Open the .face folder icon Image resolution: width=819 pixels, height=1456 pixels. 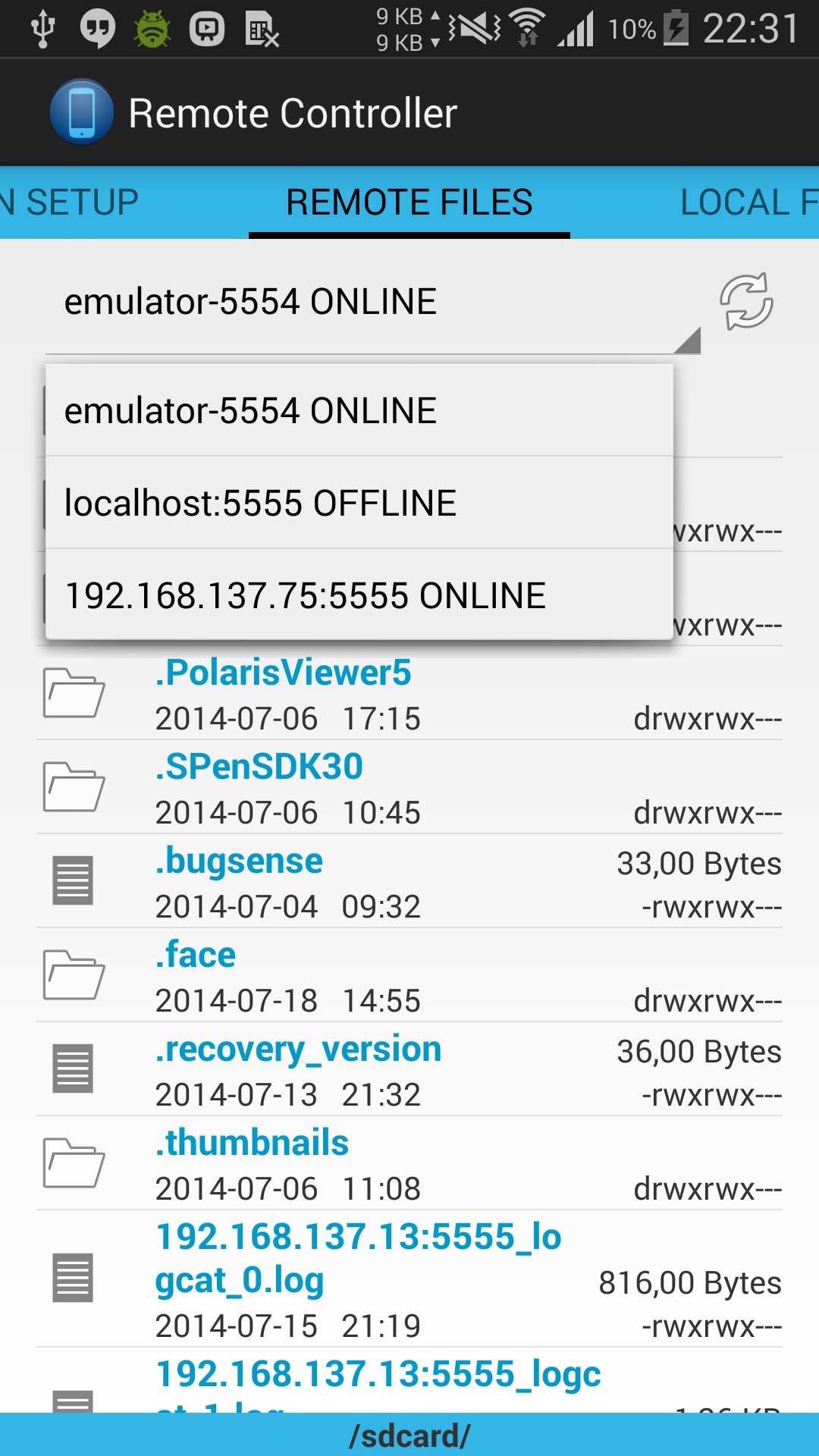click(74, 975)
